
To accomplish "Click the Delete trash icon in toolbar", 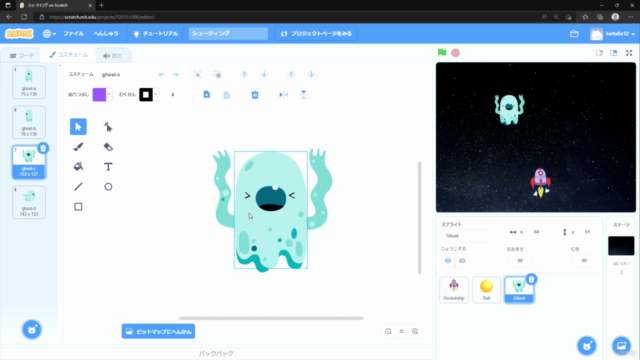I will tap(255, 95).
